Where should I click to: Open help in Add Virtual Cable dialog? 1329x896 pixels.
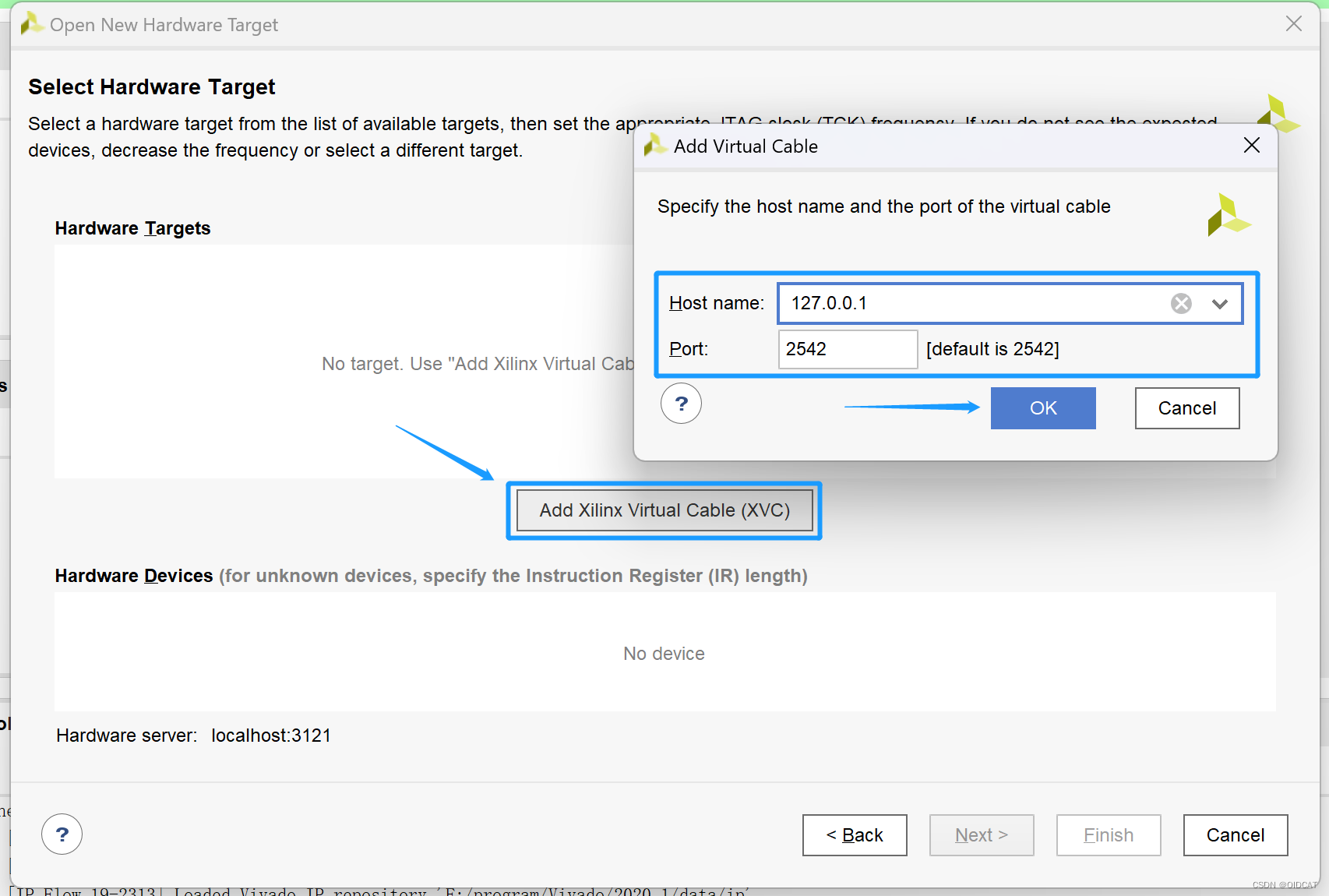tap(682, 404)
